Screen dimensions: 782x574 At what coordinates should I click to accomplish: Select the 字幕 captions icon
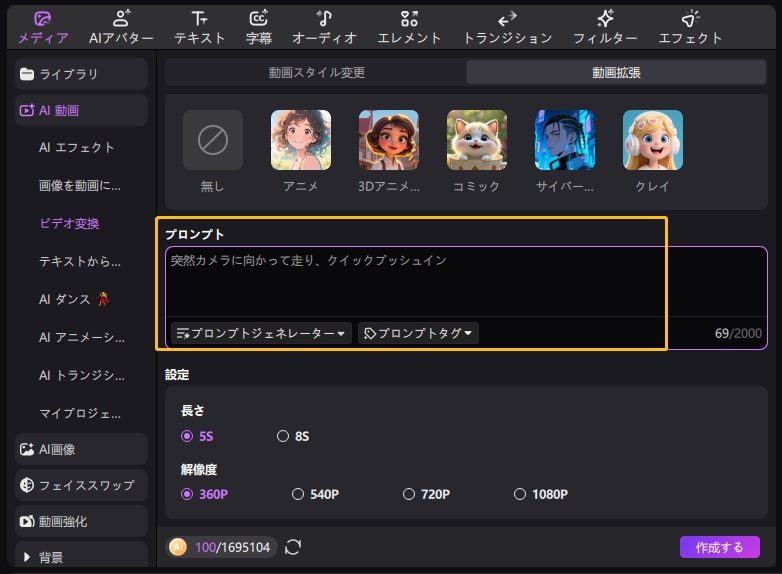pyautogui.click(x=259, y=27)
